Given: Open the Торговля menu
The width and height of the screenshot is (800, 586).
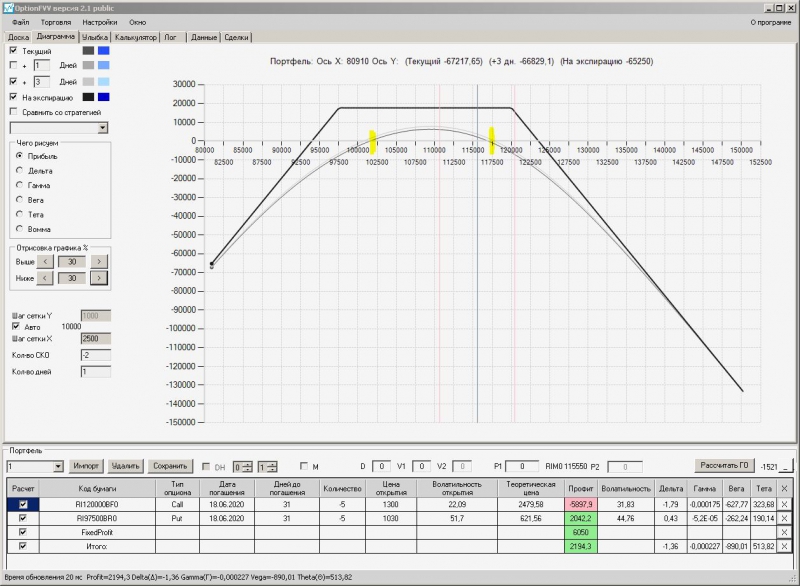Looking at the screenshot, I should tap(56, 21).
